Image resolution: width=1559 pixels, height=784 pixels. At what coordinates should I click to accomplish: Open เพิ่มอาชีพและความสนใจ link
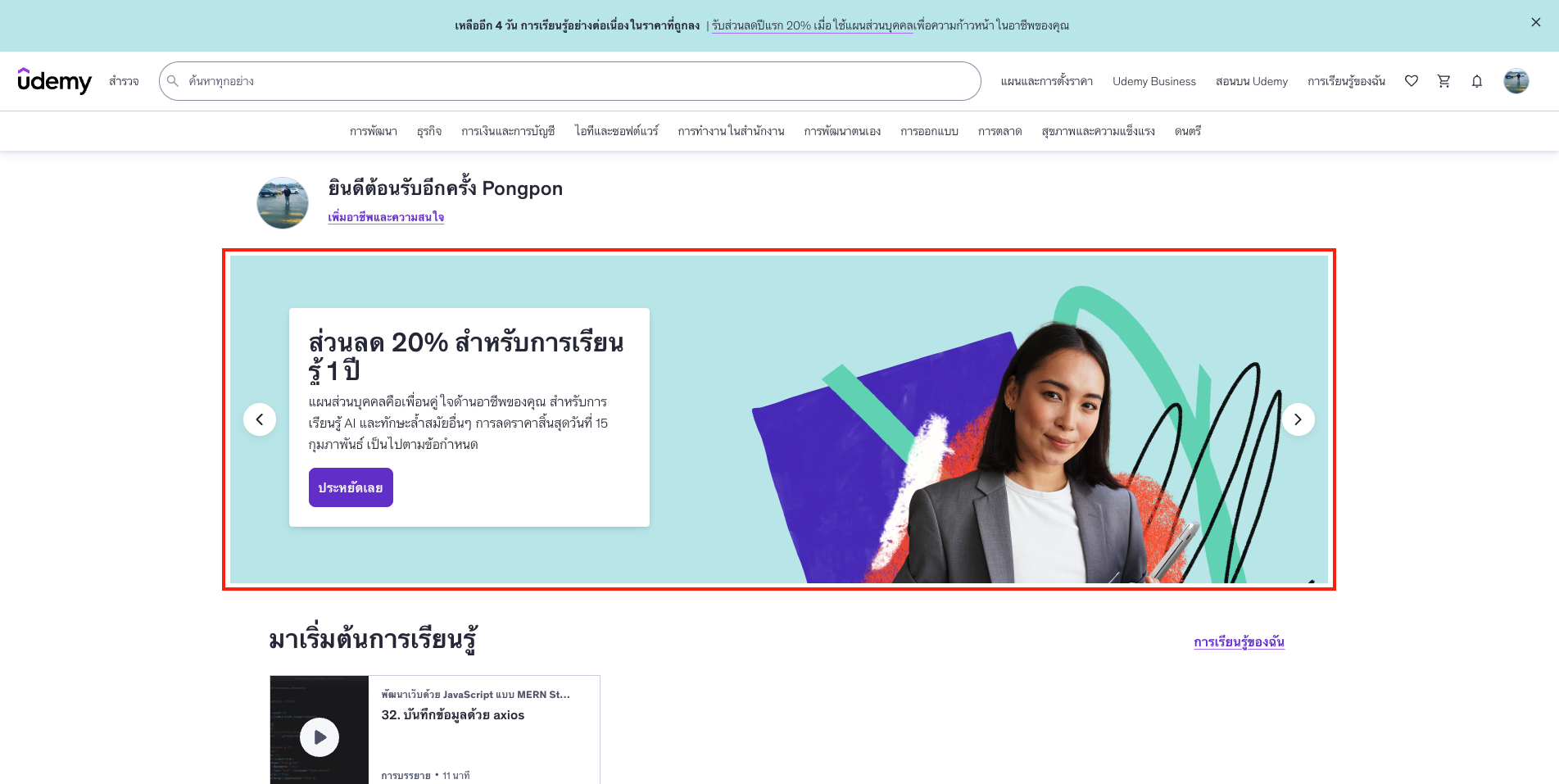coord(386,217)
